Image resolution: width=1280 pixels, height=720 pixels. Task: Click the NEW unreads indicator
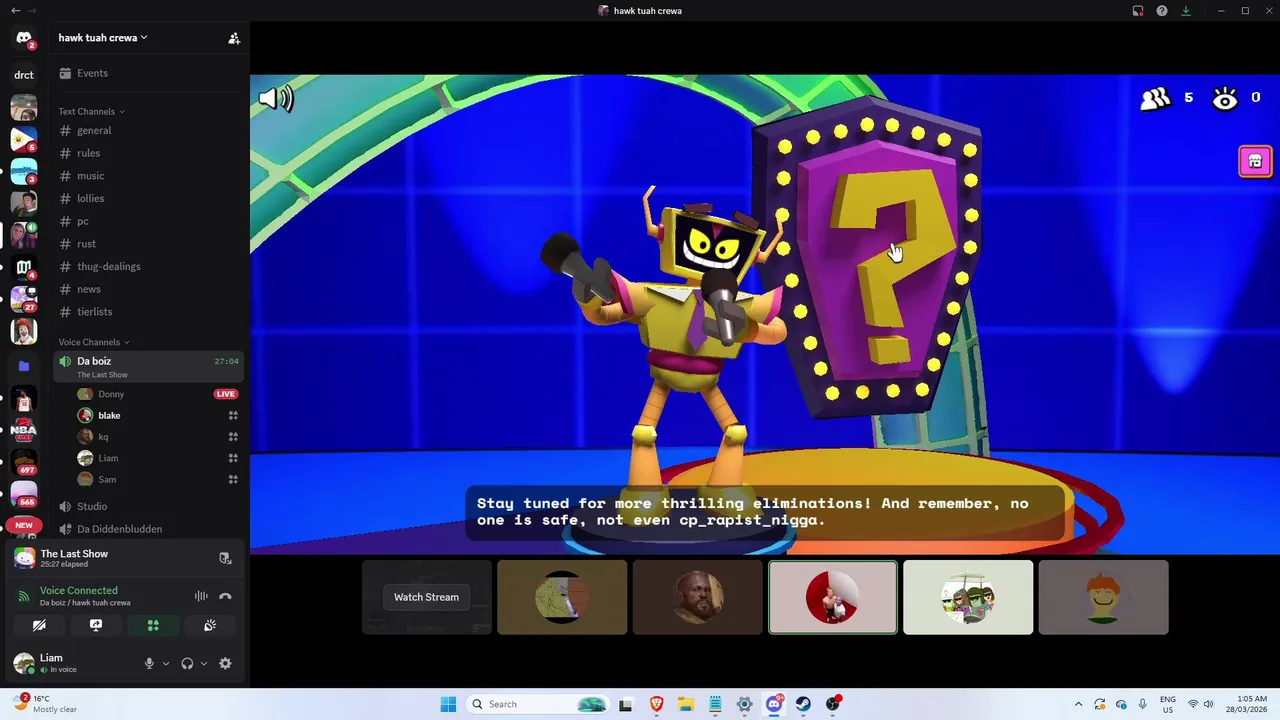tap(24, 525)
